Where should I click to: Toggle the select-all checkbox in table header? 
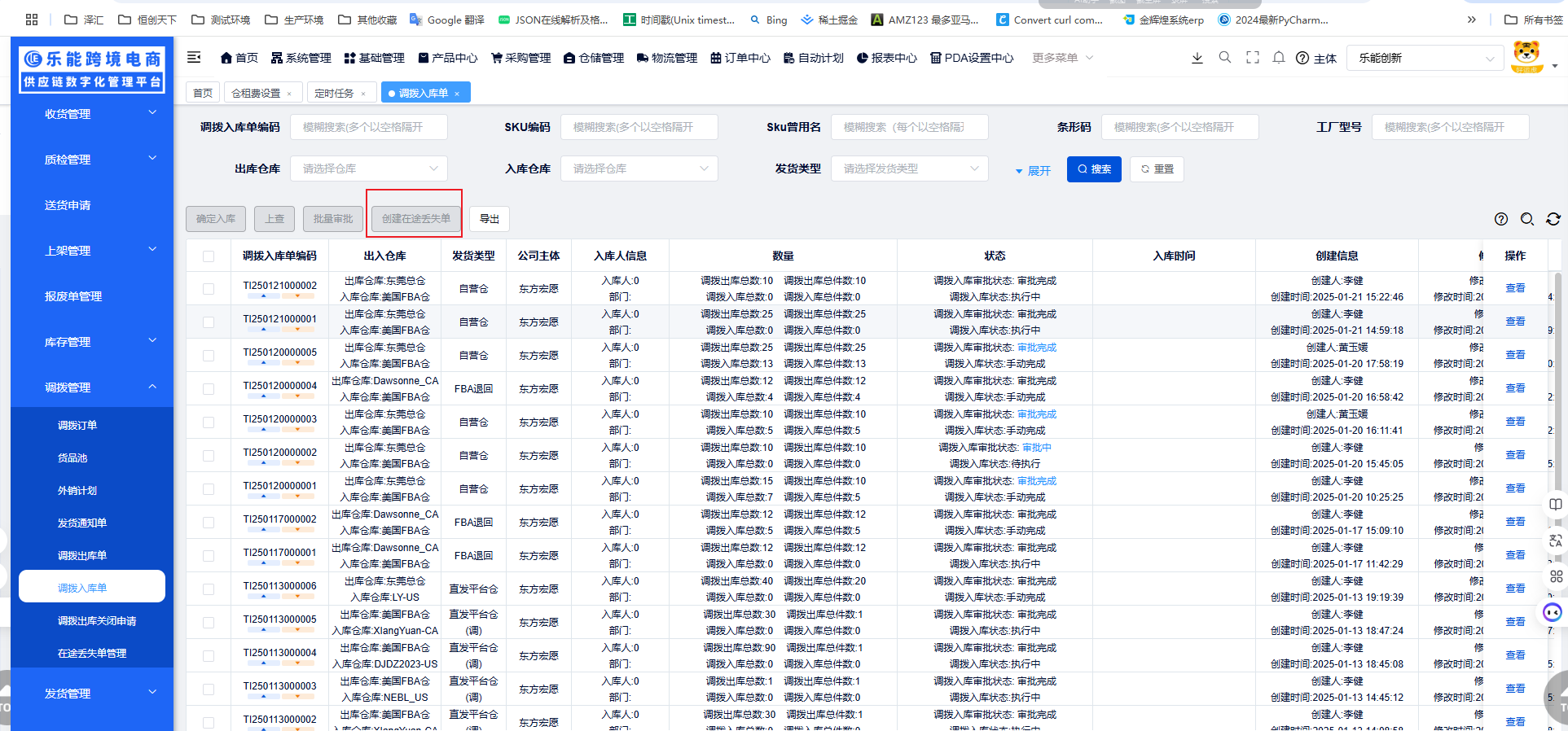tap(209, 256)
